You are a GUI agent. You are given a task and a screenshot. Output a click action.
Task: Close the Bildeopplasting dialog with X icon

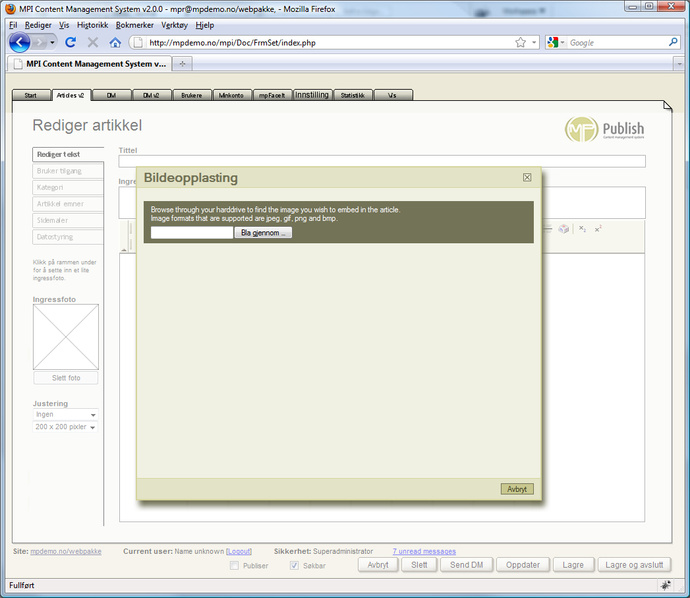tap(527, 178)
